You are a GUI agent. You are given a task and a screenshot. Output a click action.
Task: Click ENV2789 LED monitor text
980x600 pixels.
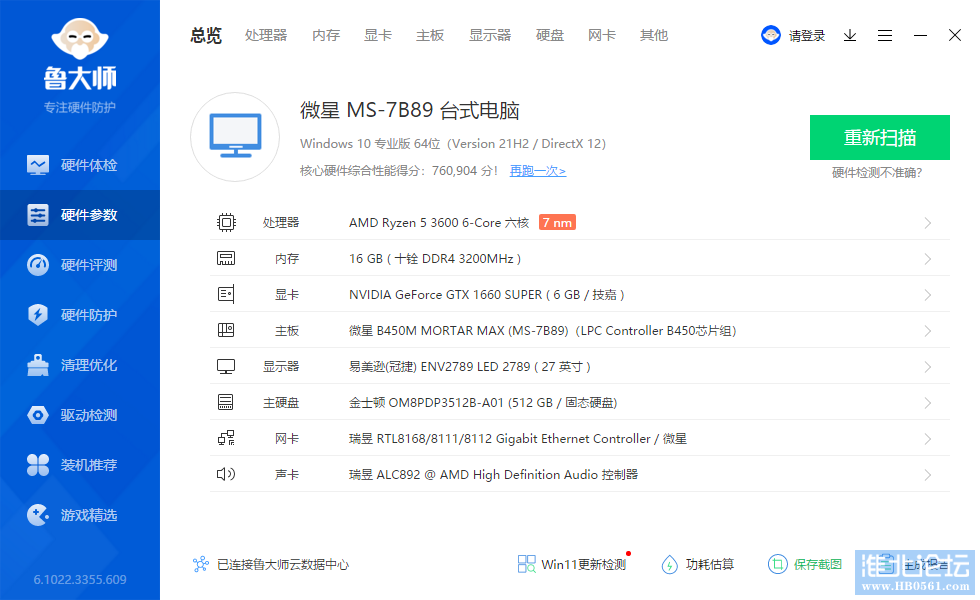pos(469,366)
